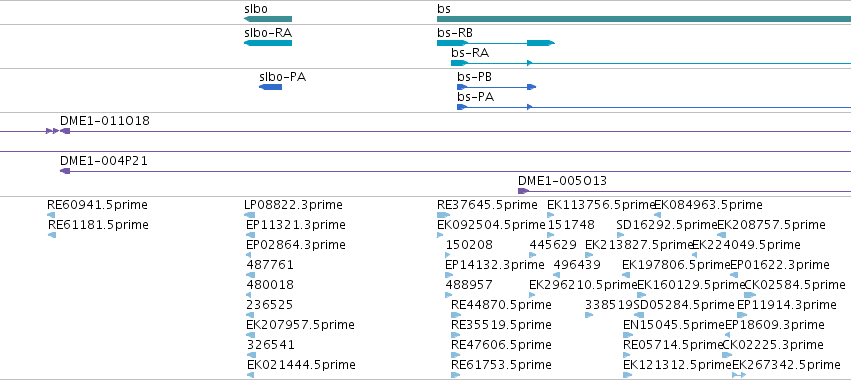Image resolution: width=851 pixels, height=380 pixels.
Task: Select the slbo-RA transcript glyph
Action: pyautogui.click(x=268, y=42)
